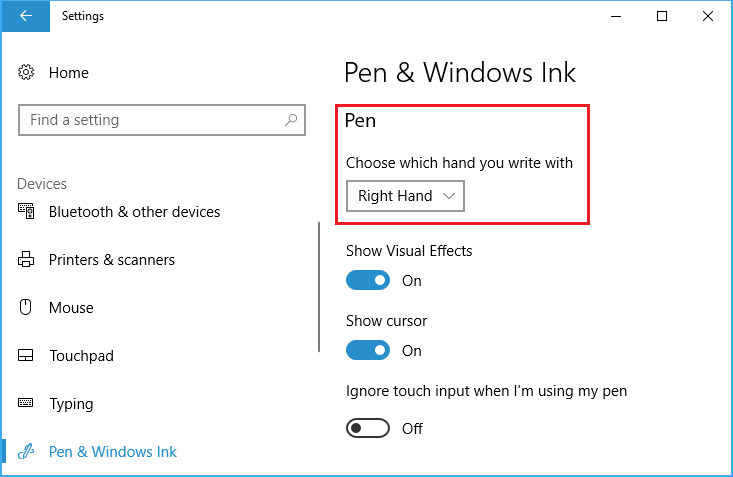Disable the Show cursor toggle

(x=368, y=351)
